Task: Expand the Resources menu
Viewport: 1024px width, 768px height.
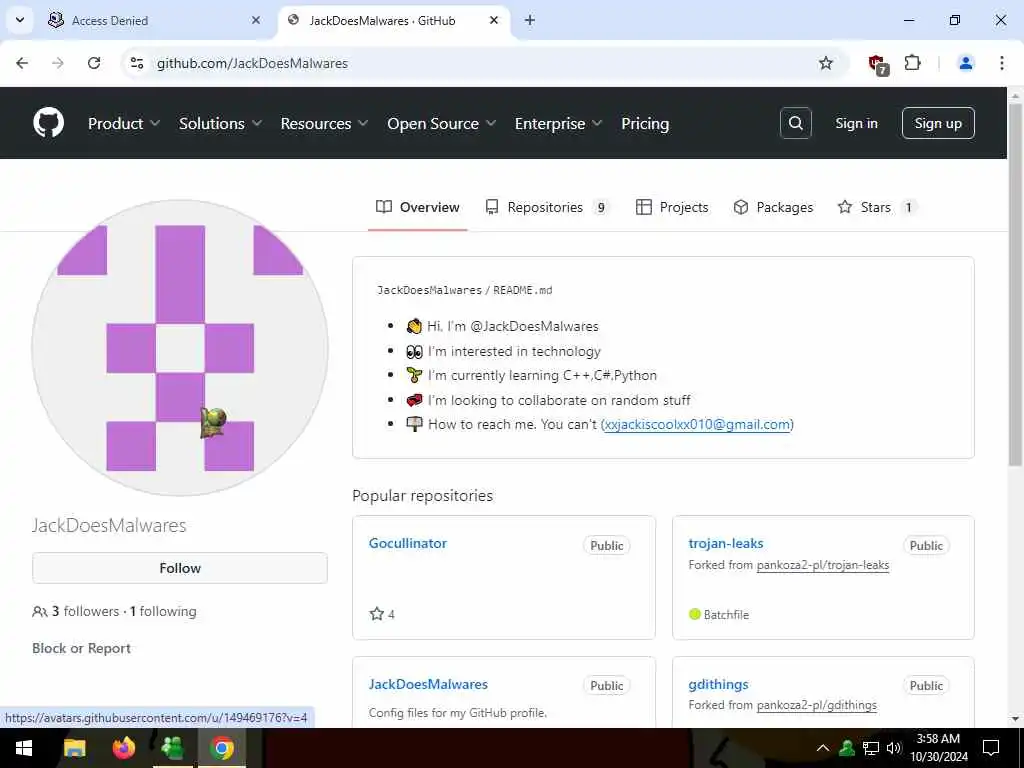Action: coord(324,123)
